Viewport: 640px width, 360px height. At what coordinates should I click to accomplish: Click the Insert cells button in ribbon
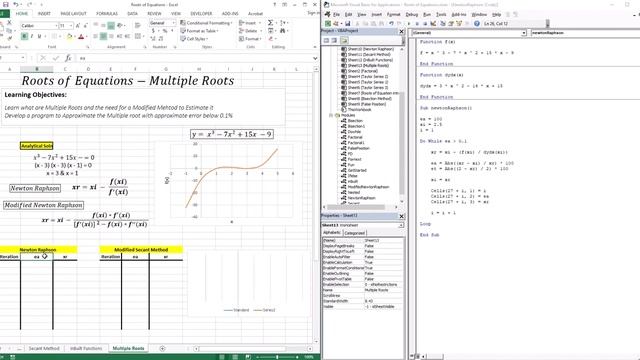click(249, 23)
